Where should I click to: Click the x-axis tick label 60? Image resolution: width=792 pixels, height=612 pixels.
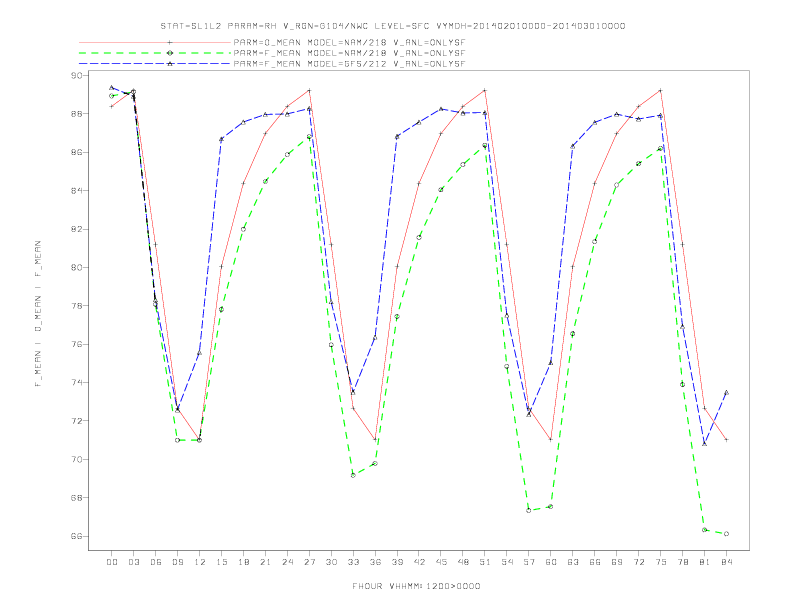(x=551, y=562)
